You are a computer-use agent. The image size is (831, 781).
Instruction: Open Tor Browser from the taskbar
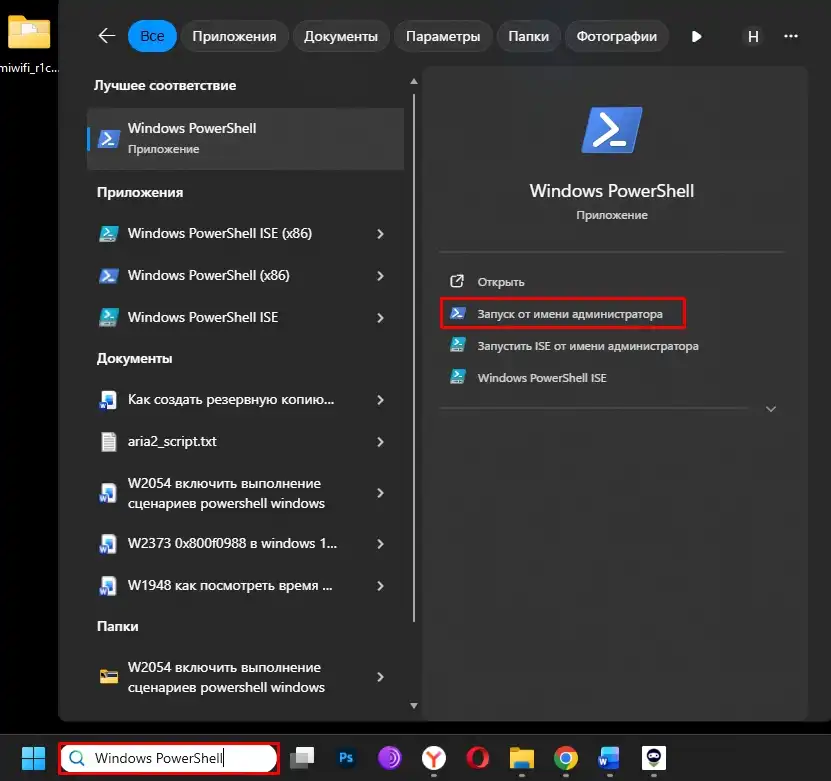click(x=390, y=758)
